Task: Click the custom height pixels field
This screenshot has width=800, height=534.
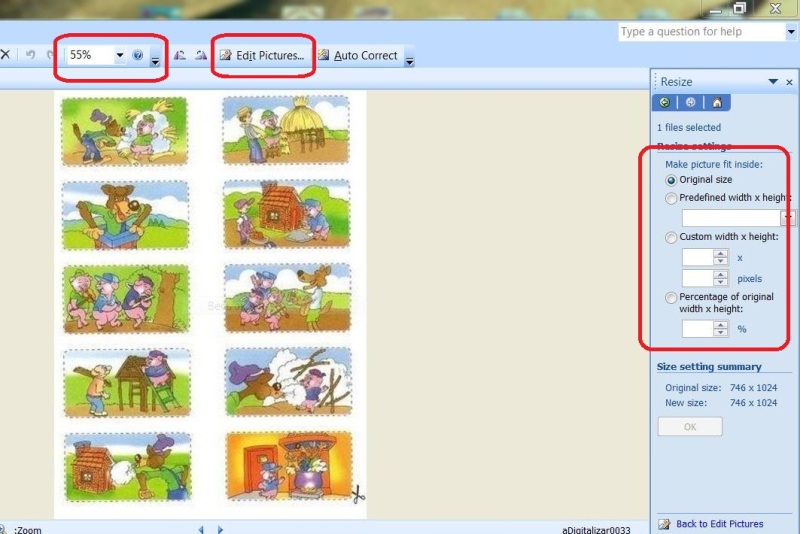Action: coord(697,278)
